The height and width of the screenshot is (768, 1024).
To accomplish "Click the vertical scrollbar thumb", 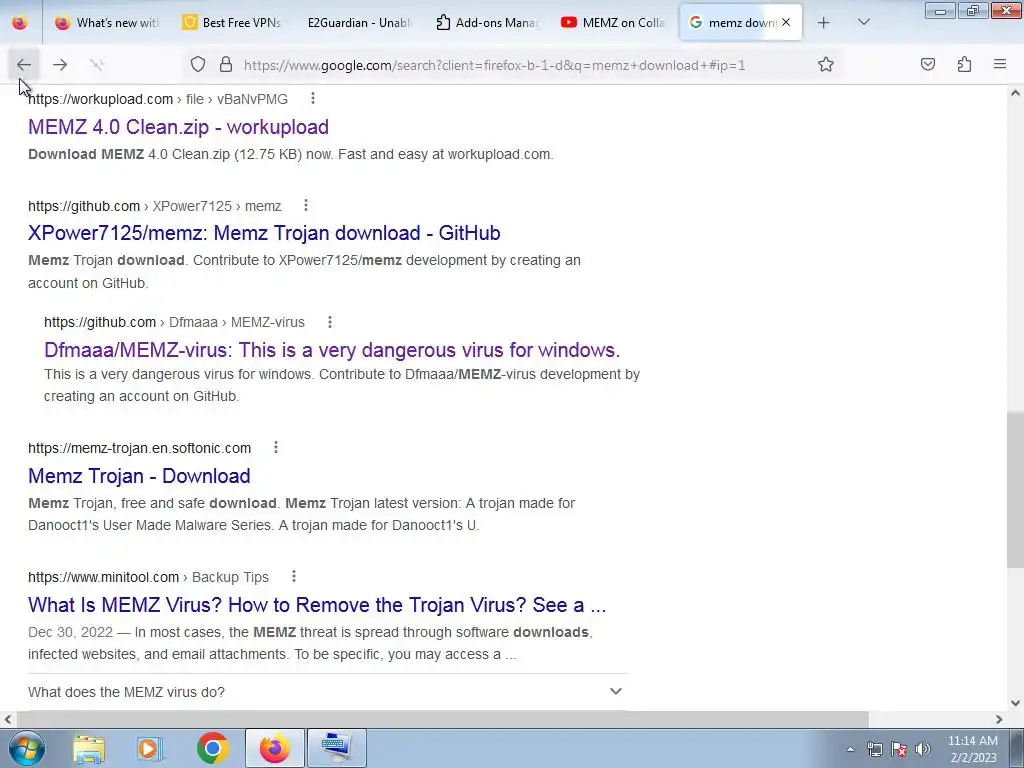I will (x=1015, y=490).
